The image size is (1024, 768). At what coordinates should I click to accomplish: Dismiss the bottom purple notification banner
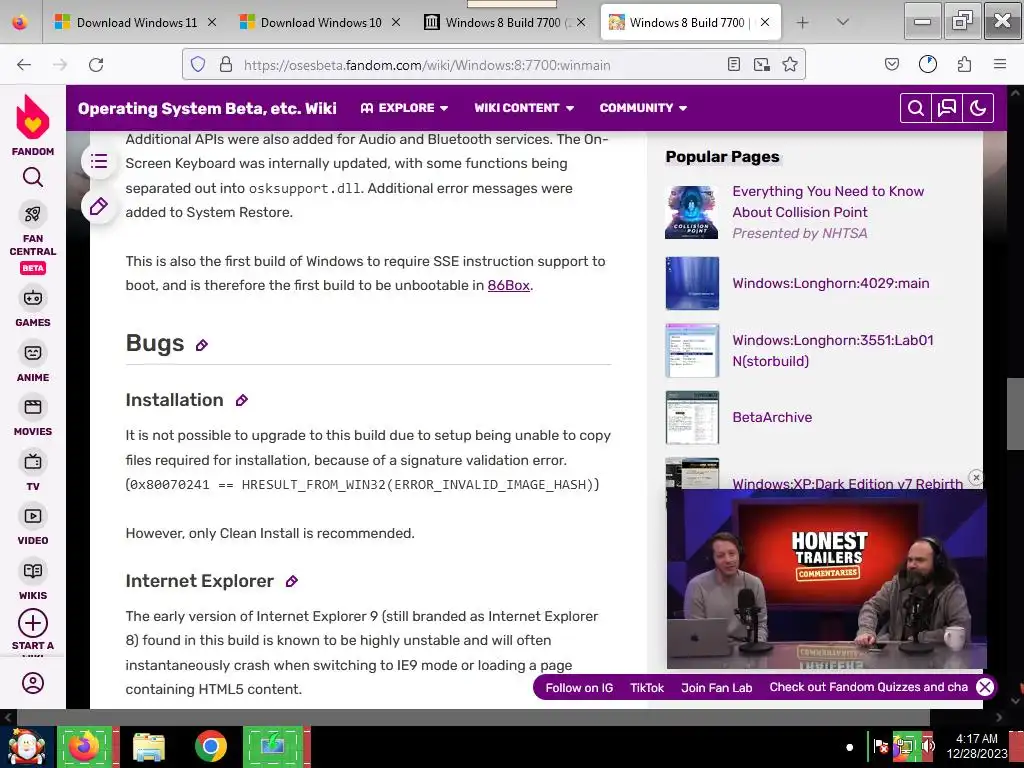point(985,687)
